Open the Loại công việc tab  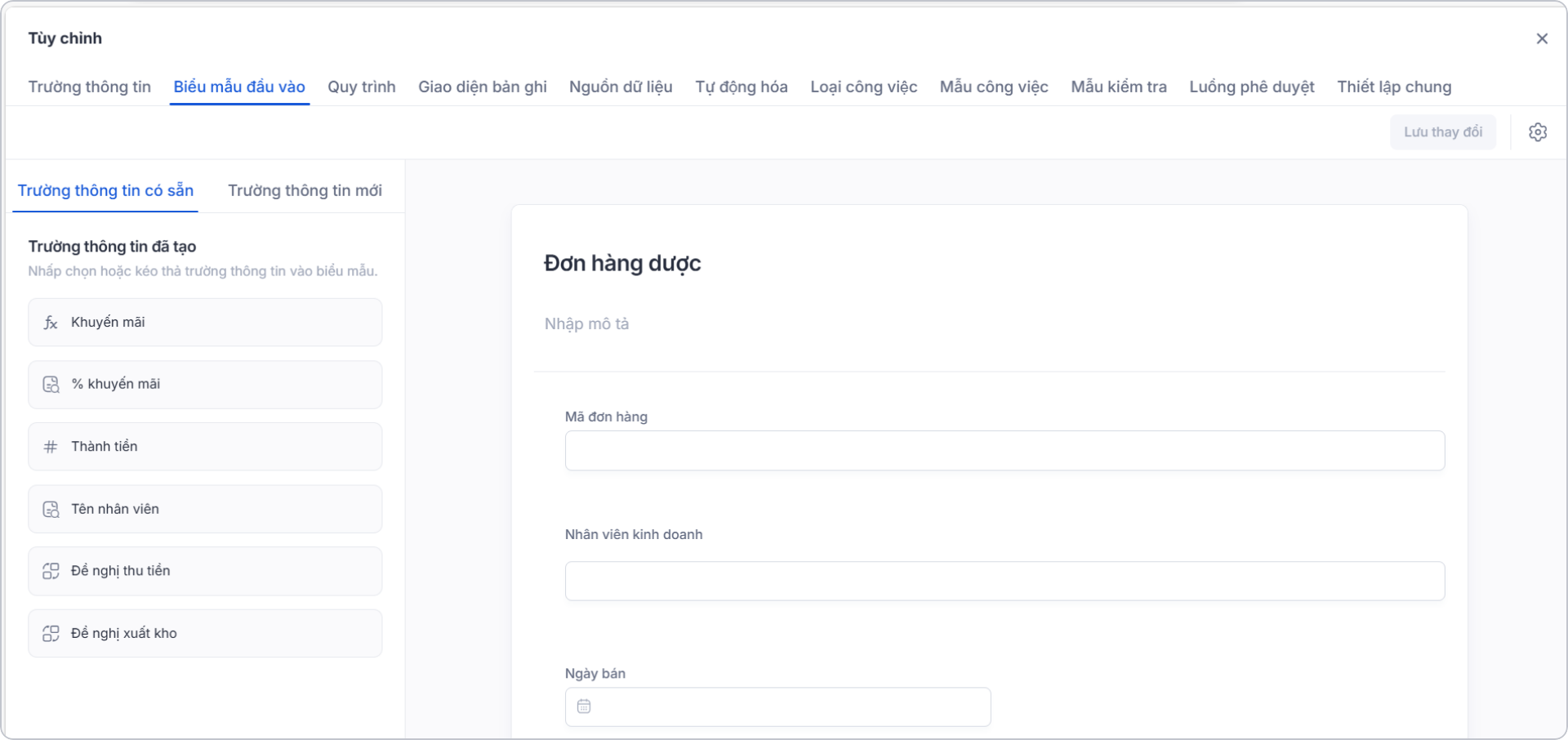[864, 87]
